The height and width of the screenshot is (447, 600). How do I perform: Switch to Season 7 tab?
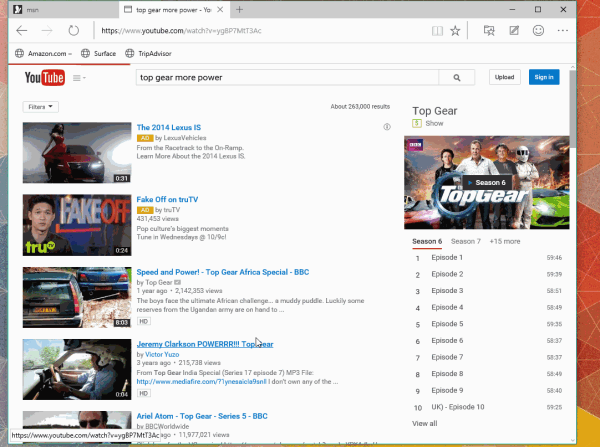[x=466, y=241]
